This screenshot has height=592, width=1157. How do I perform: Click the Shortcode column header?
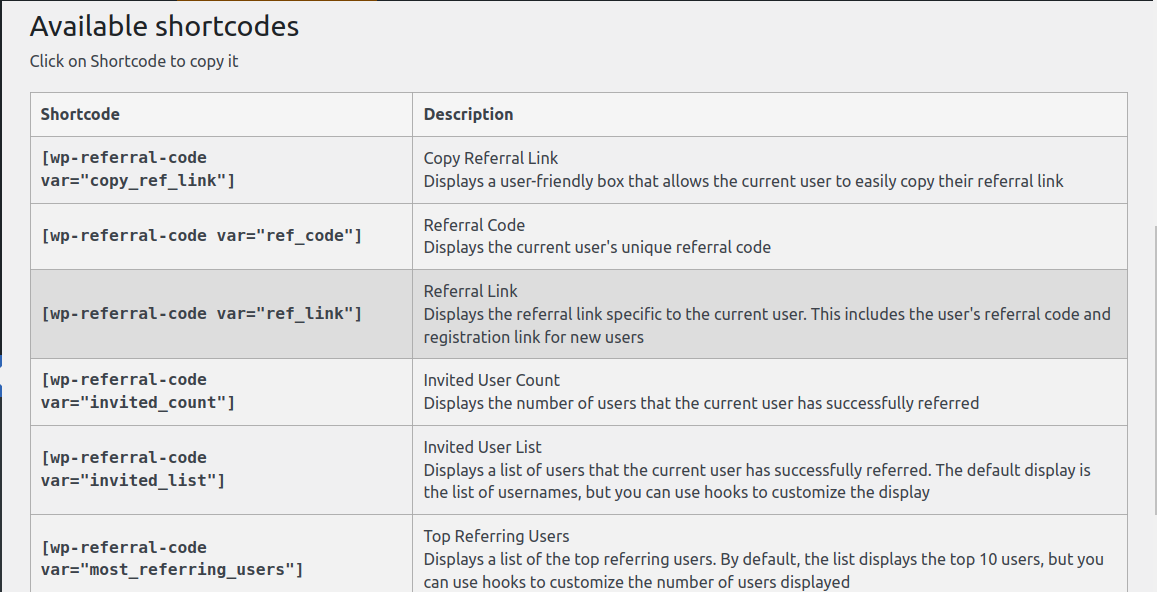tap(80, 114)
